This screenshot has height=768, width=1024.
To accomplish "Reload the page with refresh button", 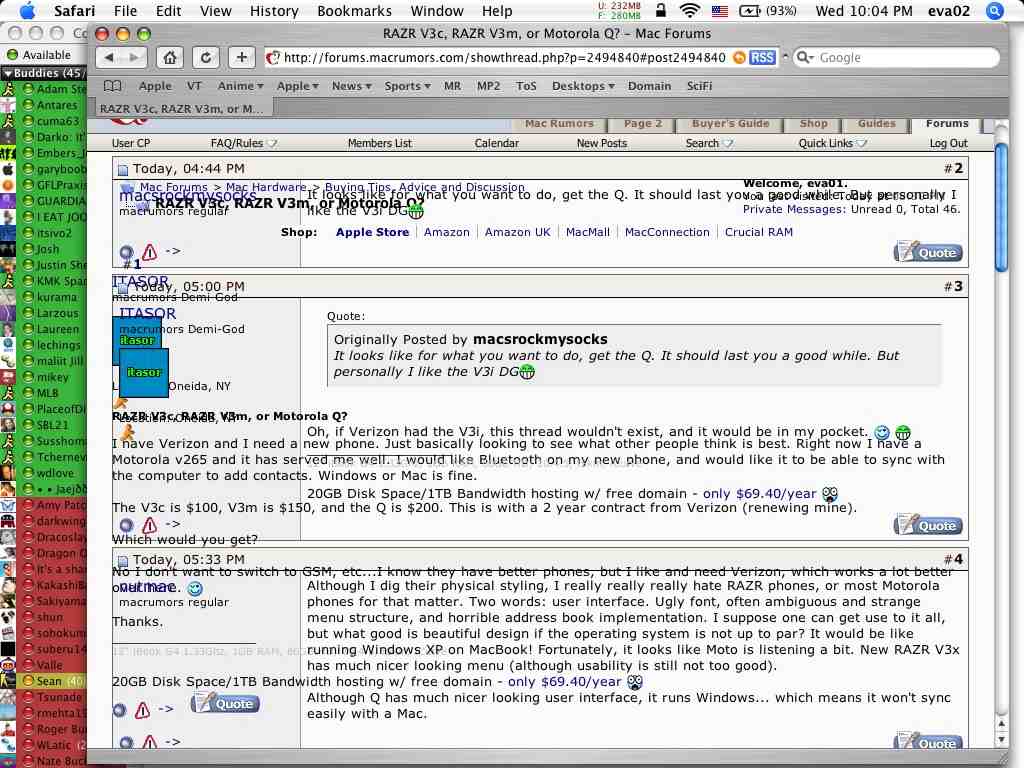I will click(206, 57).
